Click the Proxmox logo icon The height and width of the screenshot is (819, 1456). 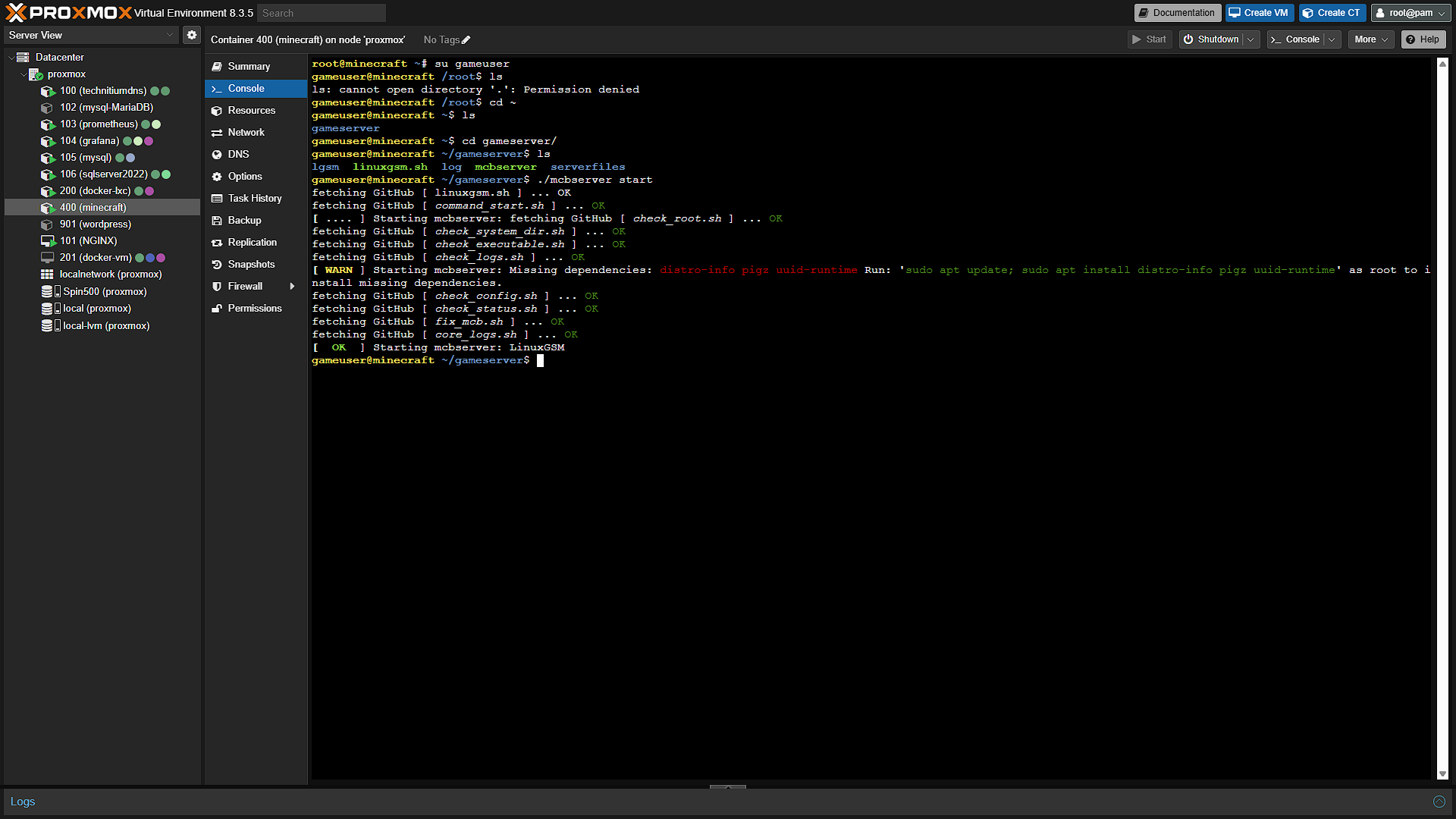16,12
